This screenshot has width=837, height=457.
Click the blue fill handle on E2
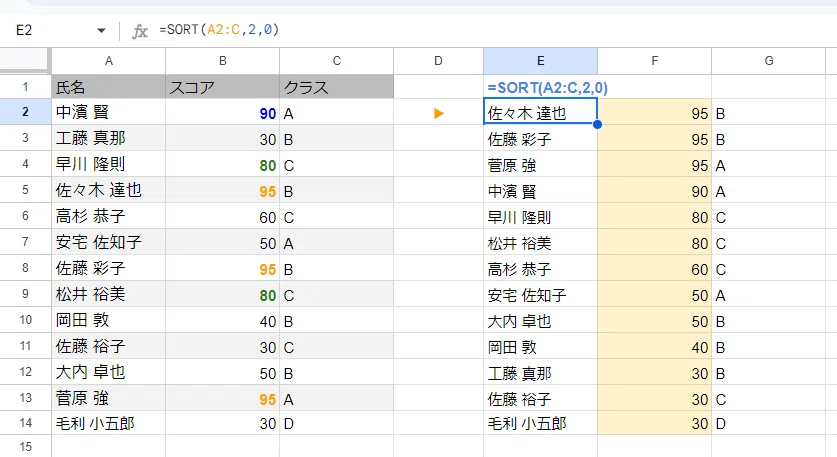(x=597, y=124)
